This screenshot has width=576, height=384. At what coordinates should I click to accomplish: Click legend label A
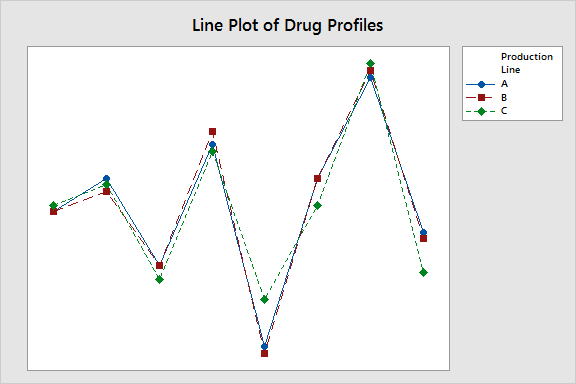click(504, 84)
